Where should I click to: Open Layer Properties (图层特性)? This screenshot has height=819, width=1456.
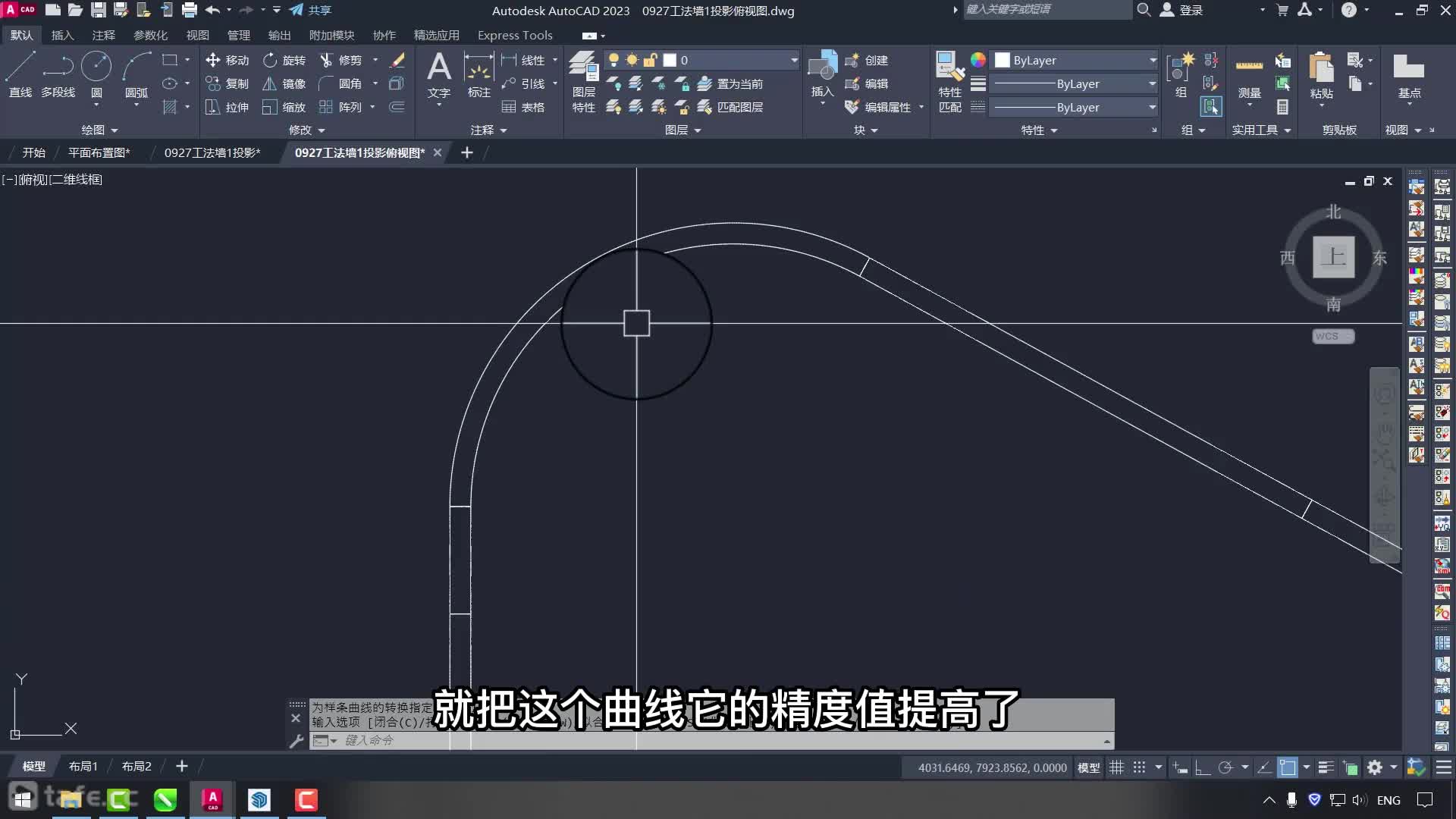(584, 82)
